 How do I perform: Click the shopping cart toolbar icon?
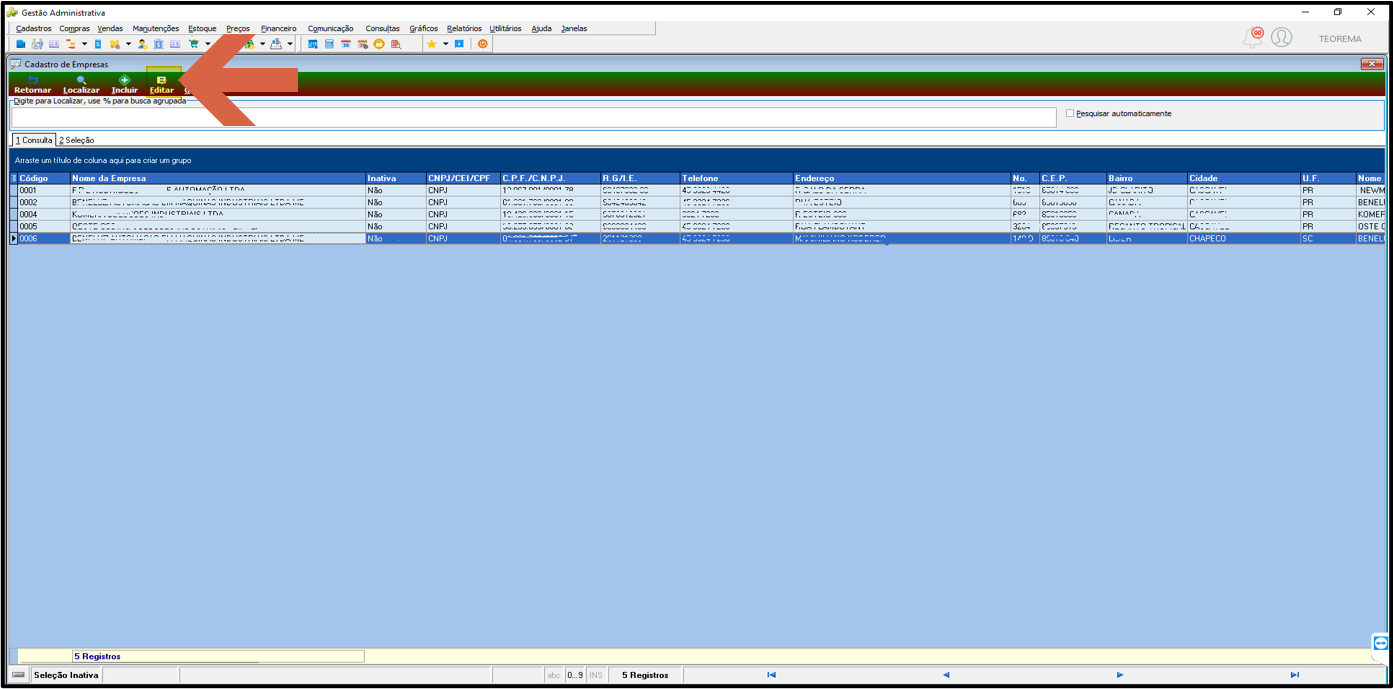(x=194, y=44)
